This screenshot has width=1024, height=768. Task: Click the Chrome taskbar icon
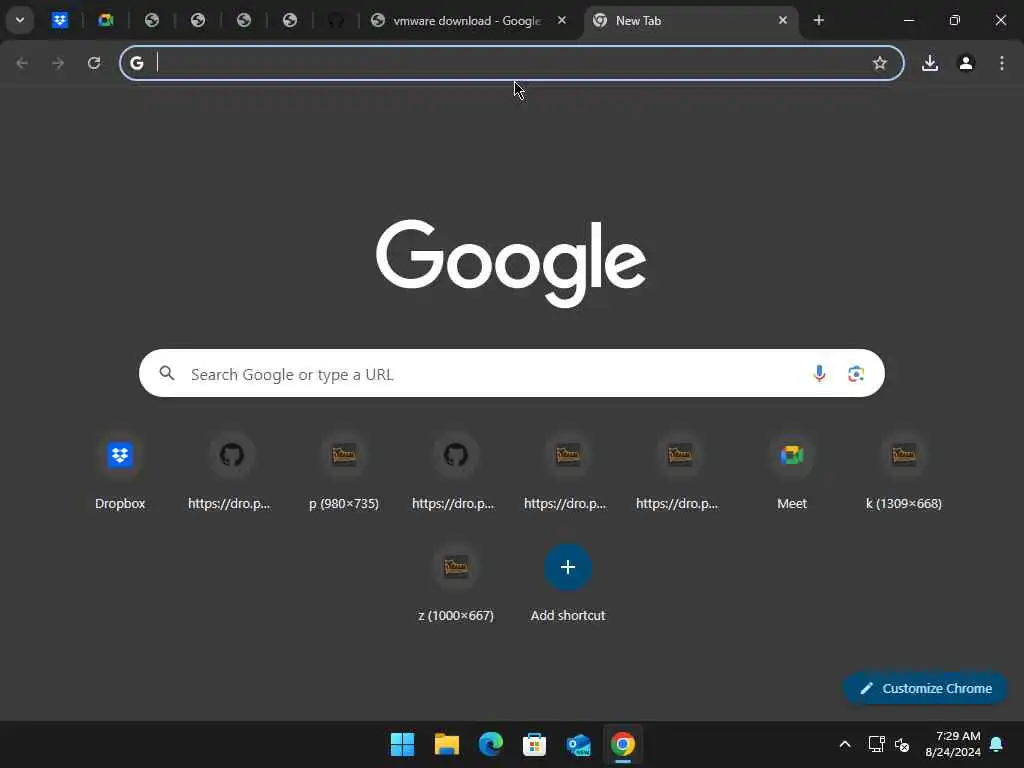tap(622, 744)
